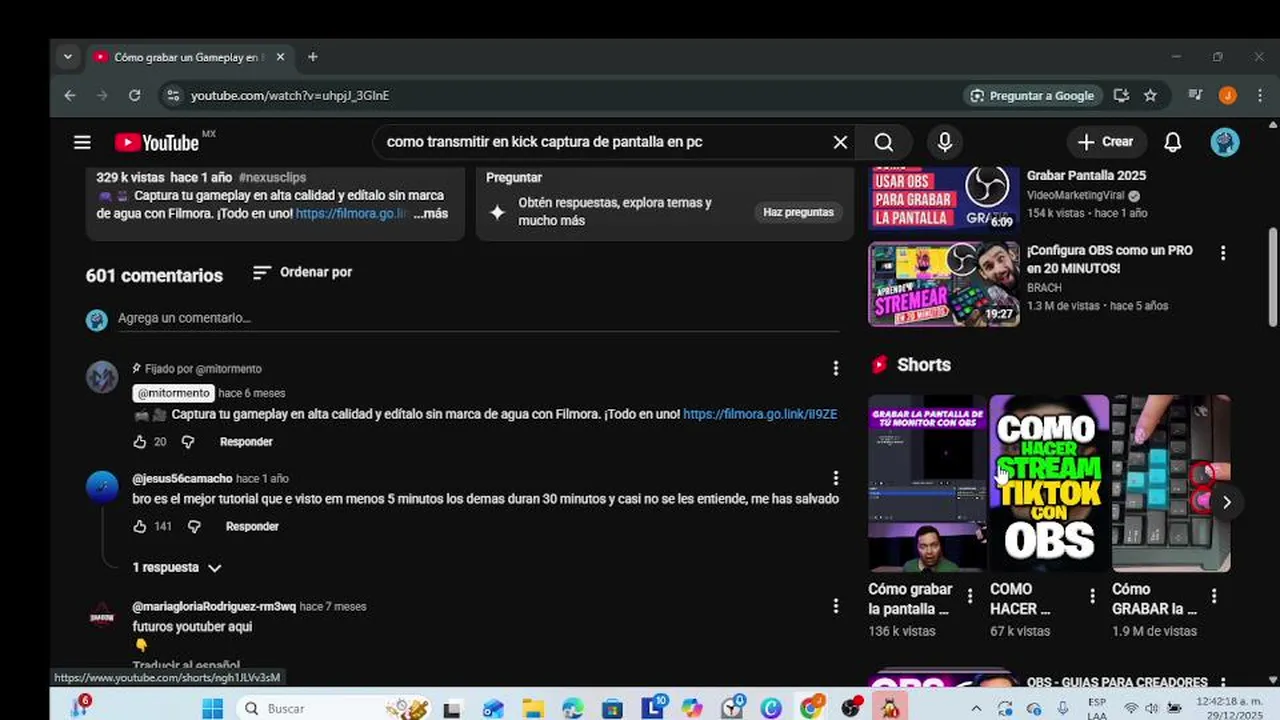Close the Cómo grabar un Gameplay tab
Viewport: 1280px width, 720px height.
coord(280,57)
